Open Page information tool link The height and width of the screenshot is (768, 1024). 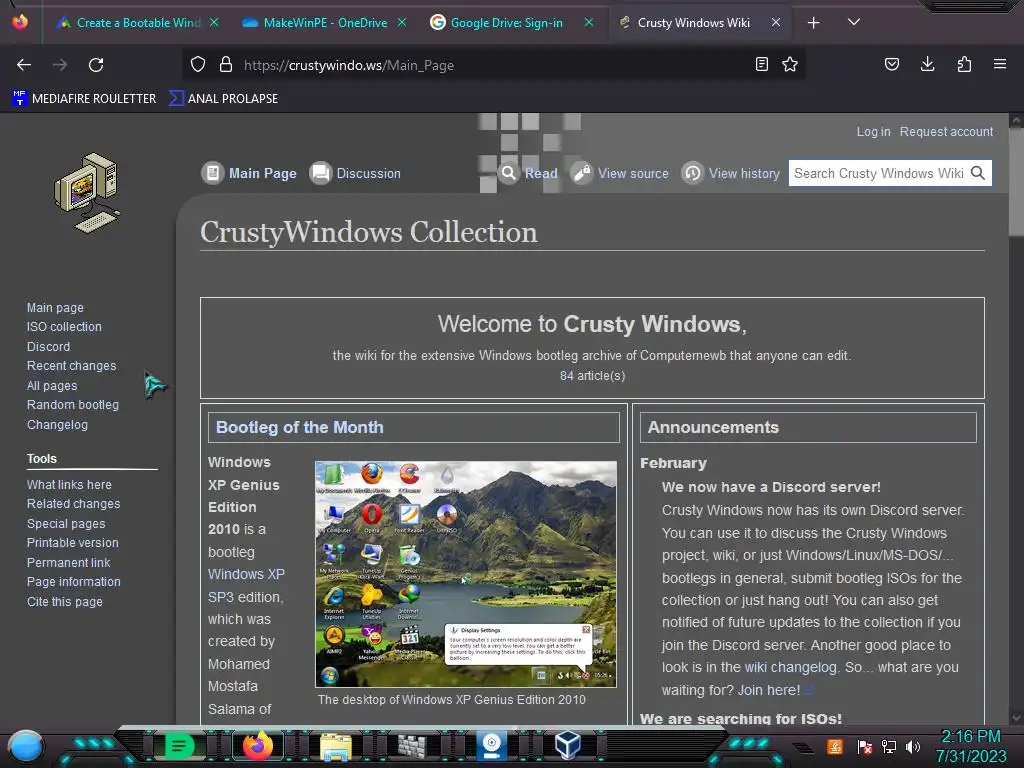[73, 581]
